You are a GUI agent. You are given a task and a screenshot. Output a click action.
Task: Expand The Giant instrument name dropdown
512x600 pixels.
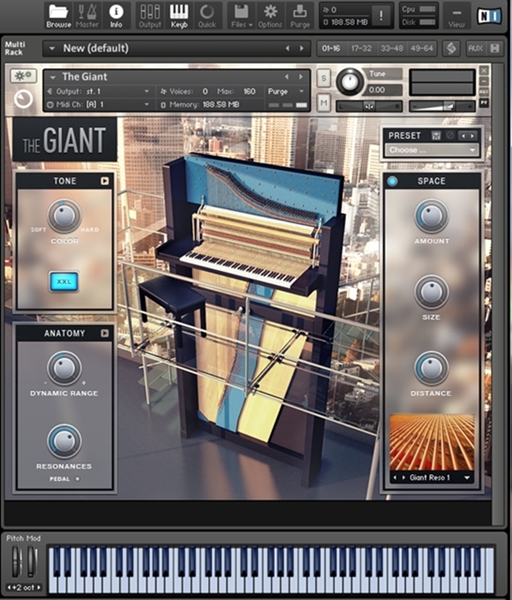[x=53, y=77]
